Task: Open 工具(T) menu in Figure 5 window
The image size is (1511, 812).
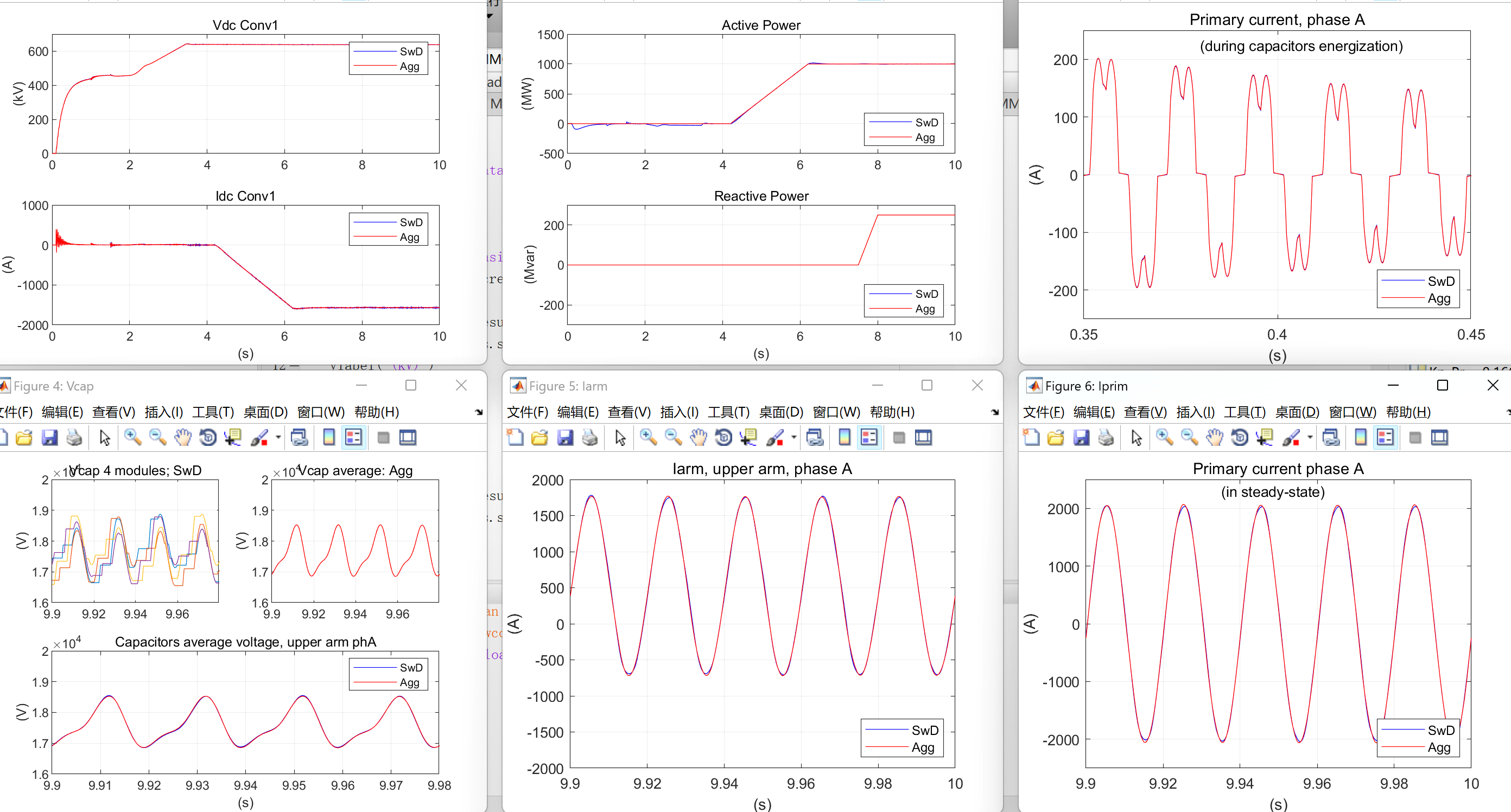Action: (728, 412)
